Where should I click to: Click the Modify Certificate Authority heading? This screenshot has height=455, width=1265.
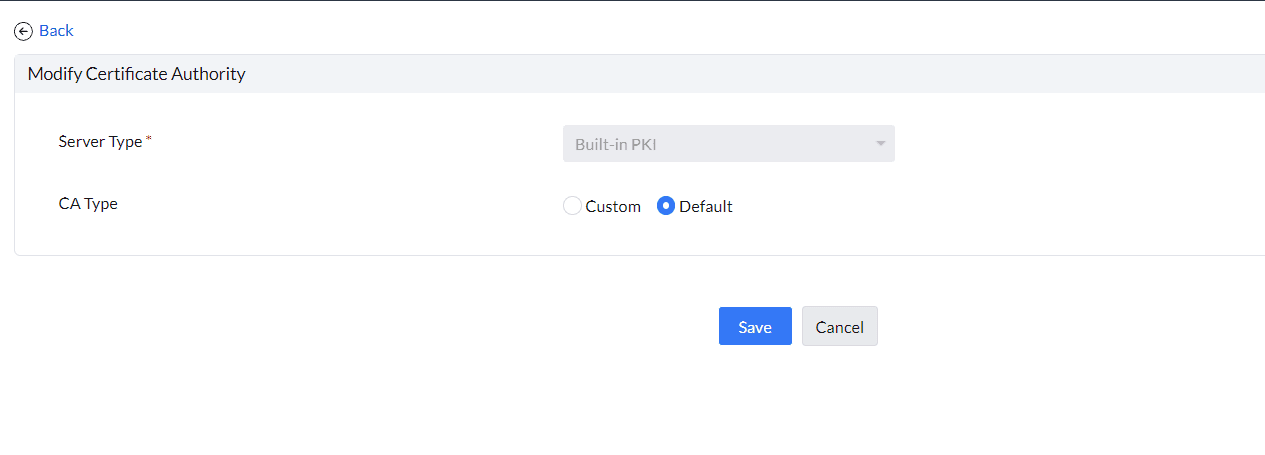coord(137,74)
